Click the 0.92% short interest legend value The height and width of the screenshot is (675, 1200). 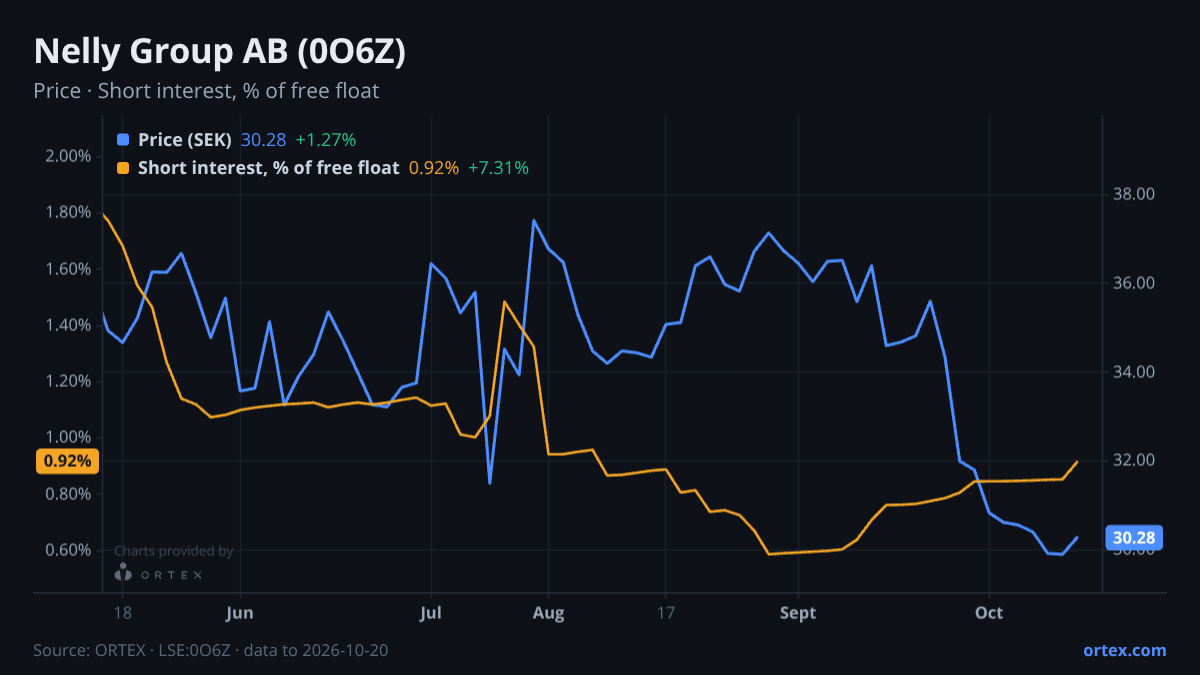coord(434,168)
